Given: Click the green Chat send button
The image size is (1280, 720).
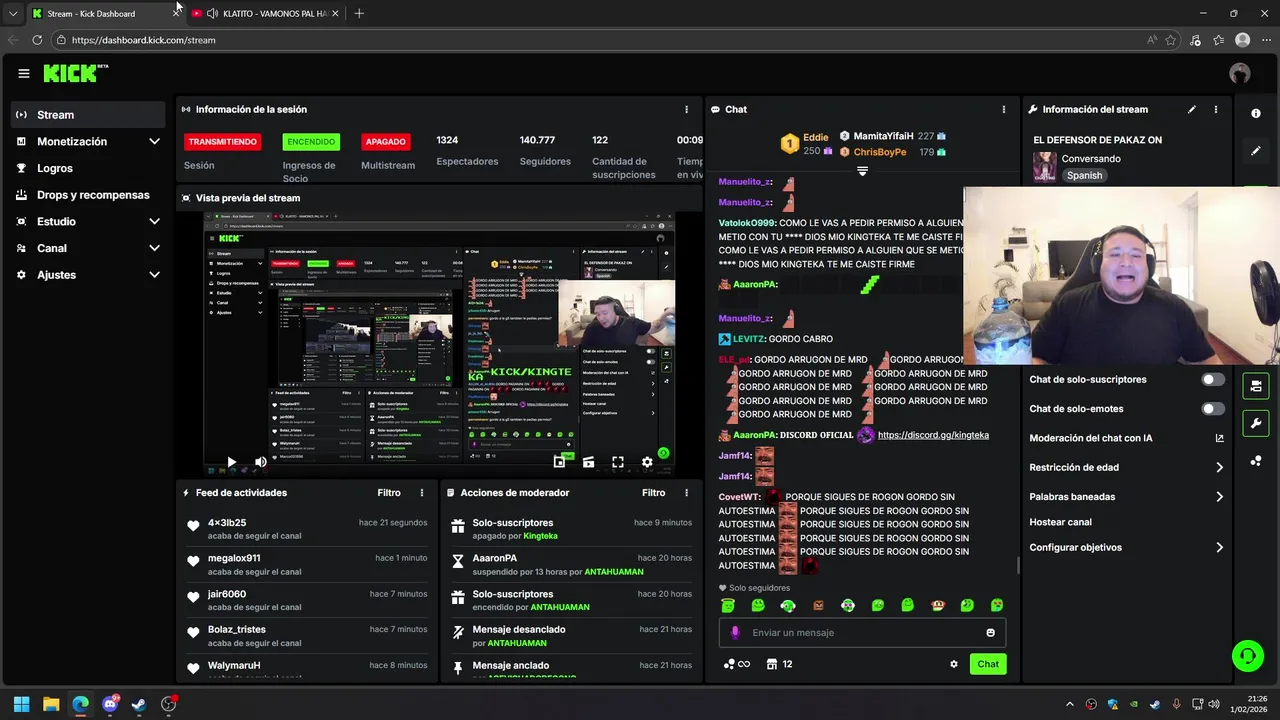Looking at the screenshot, I should (x=988, y=664).
